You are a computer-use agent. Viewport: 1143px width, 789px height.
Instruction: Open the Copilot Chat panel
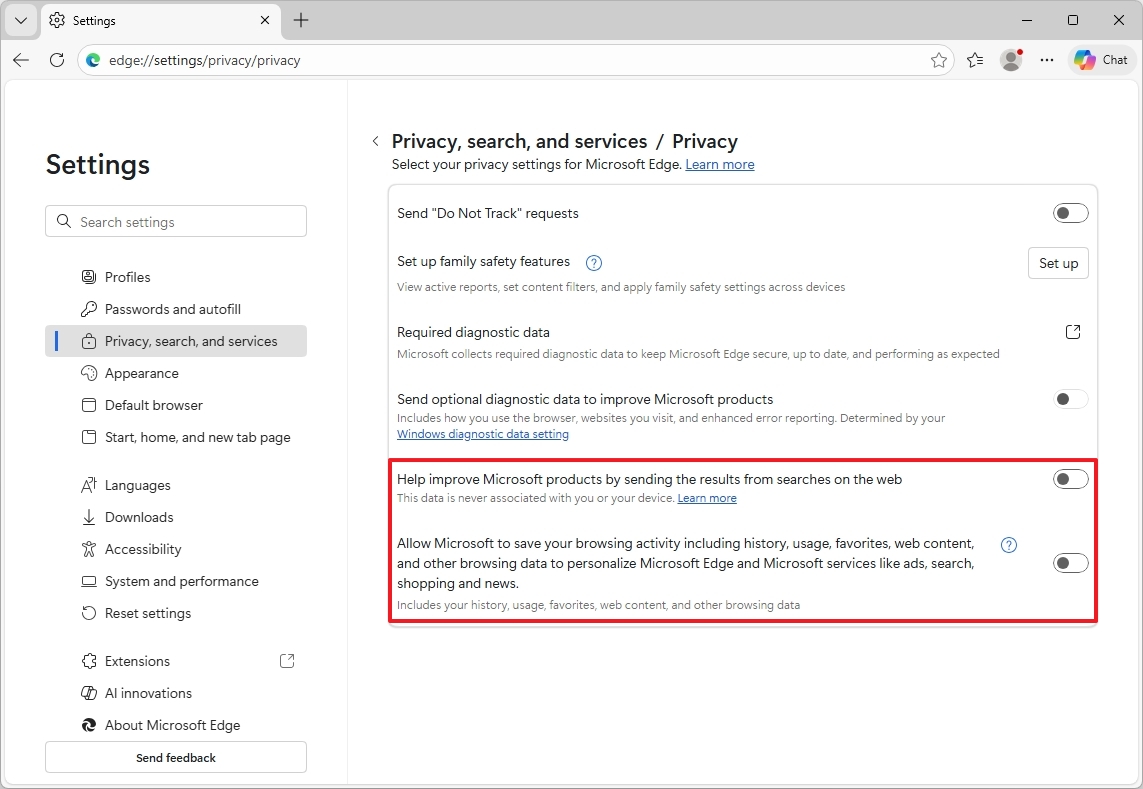point(1100,60)
